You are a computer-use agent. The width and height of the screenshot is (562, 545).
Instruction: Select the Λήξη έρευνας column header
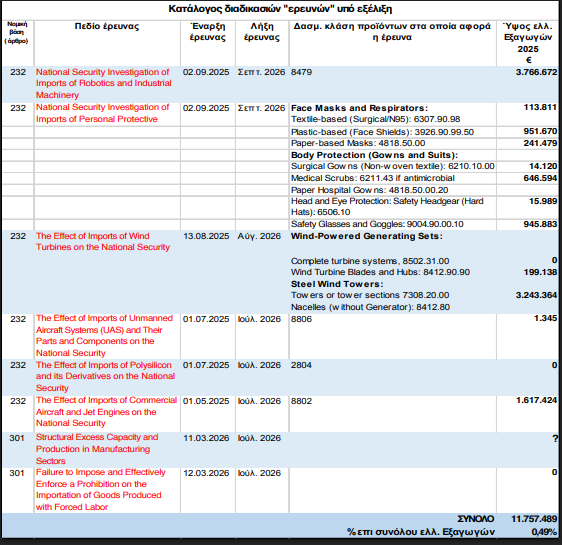tap(262, 32)
